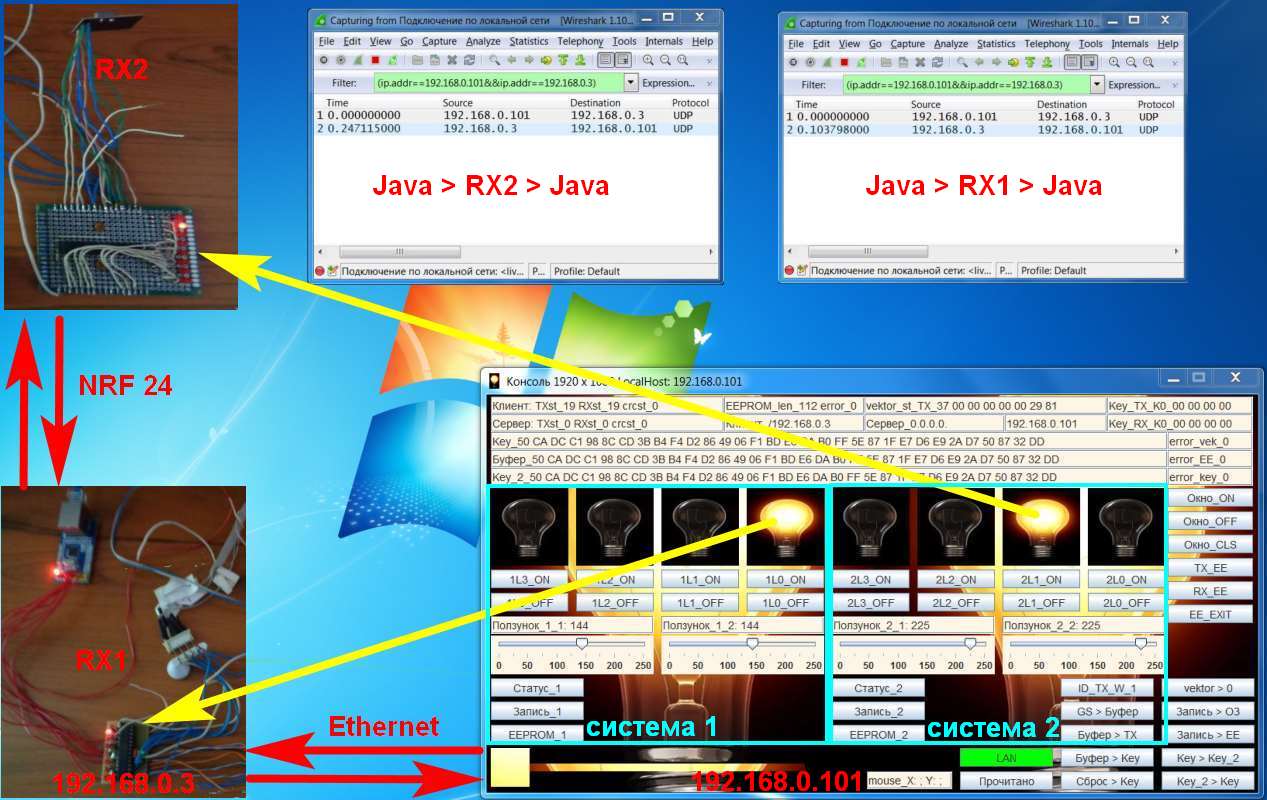
Task: Open filter history dropdown in left Wireshark
Action: click(631, 83)
